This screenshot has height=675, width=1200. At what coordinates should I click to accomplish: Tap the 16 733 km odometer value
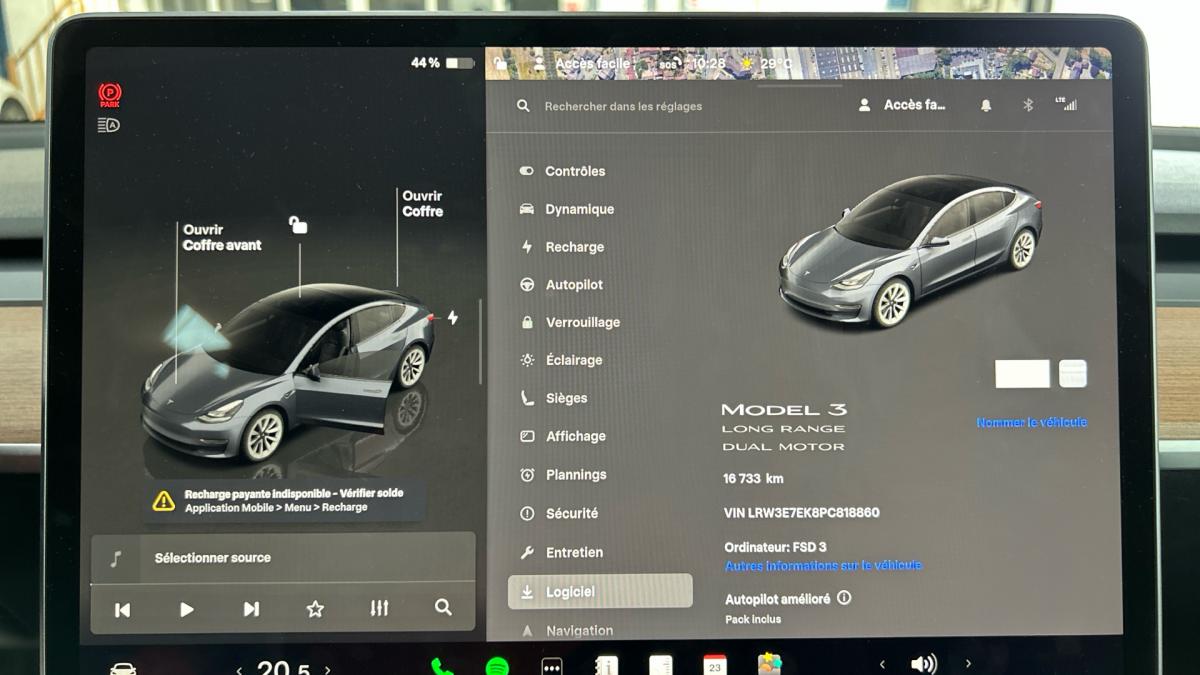coord(754,479)
